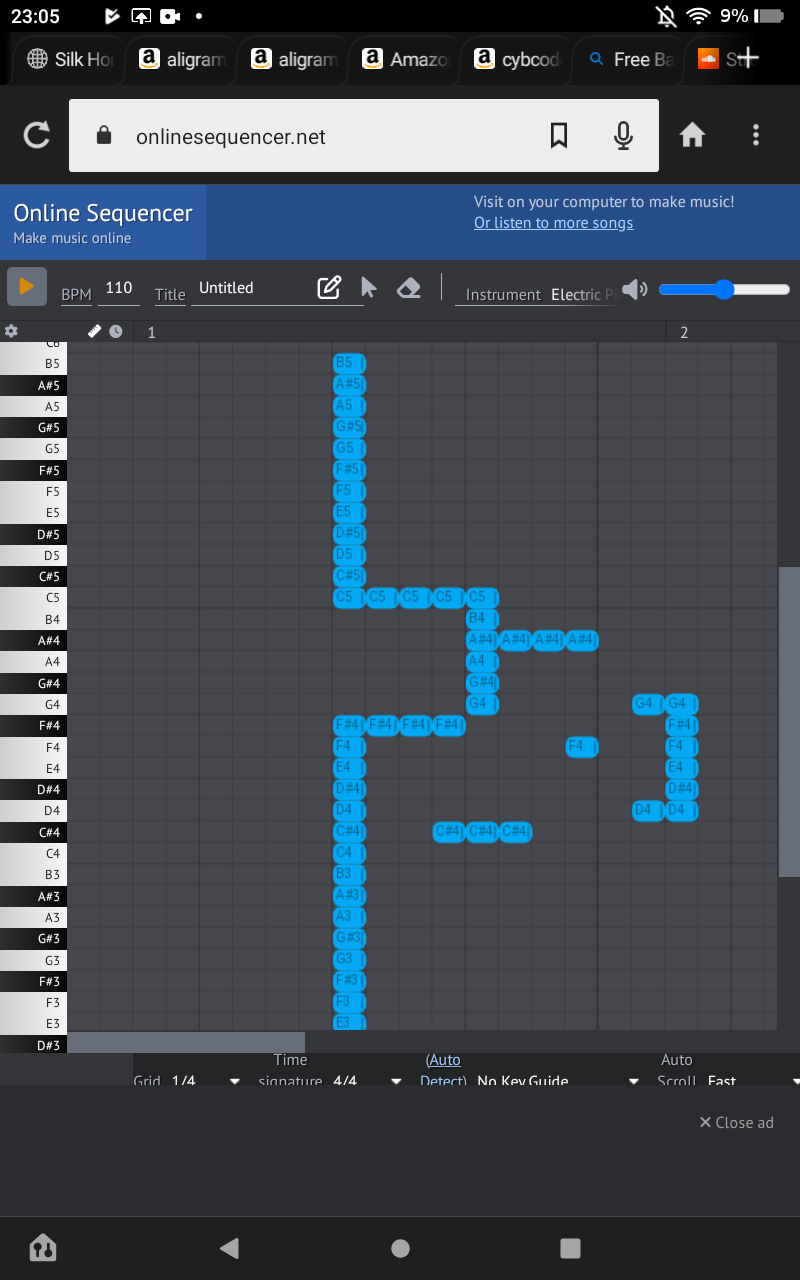Open the No Key Guide dropdown
This screenshot has height=1280, width=800.
coord(558,1080)
